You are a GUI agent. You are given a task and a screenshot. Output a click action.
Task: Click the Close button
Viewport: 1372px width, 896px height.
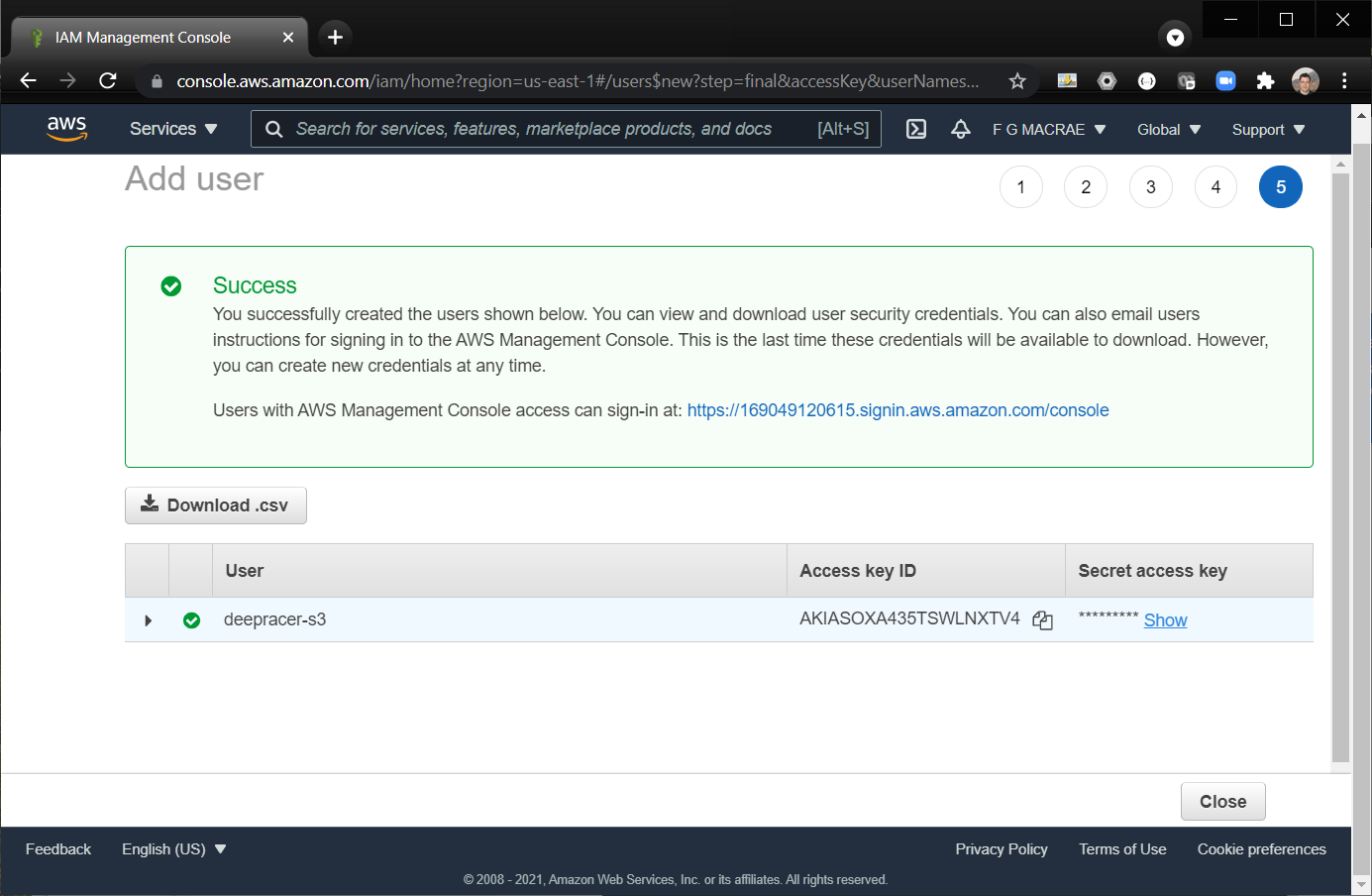(x=1223, y=802)
